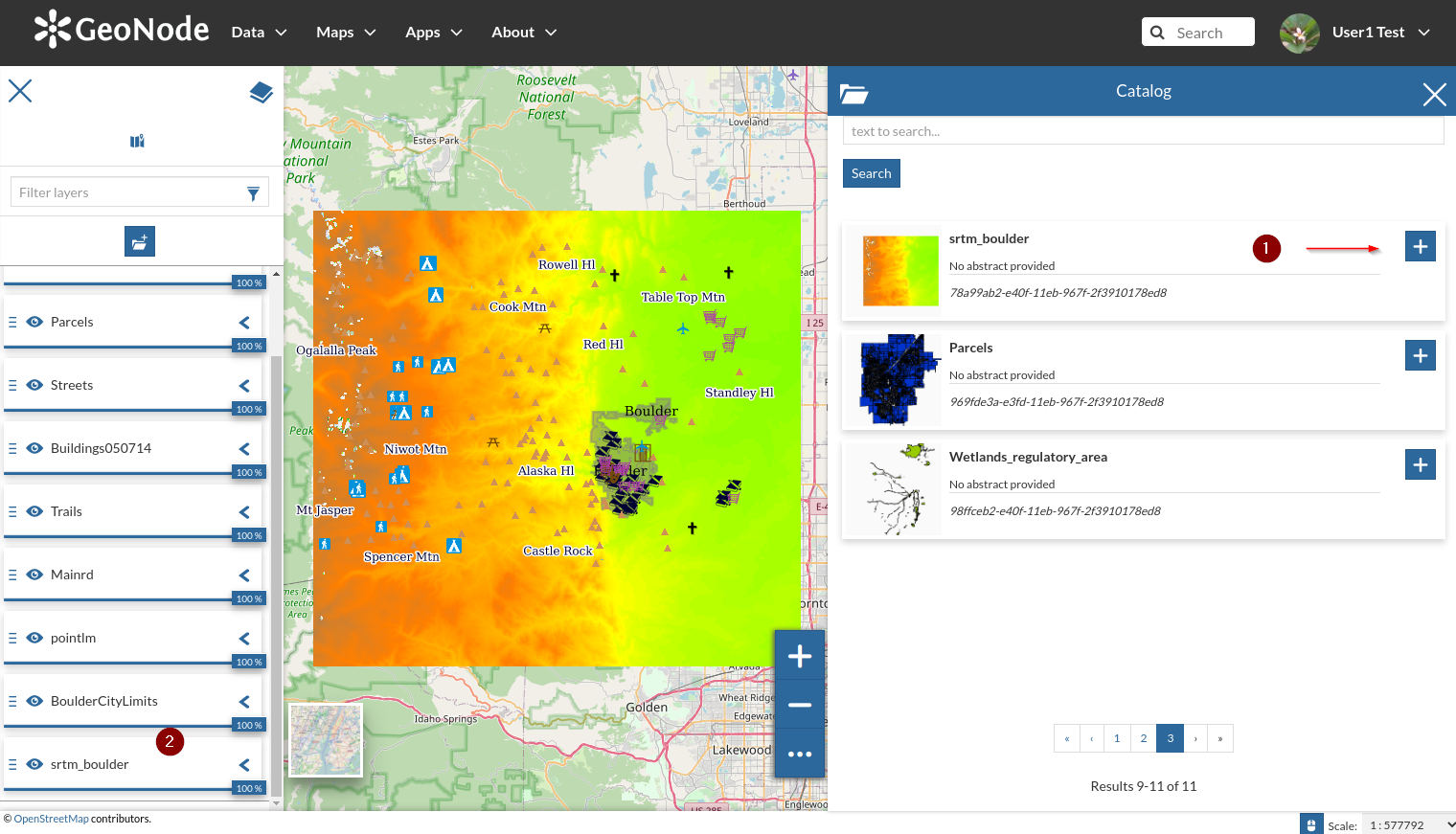Hide the pointlm layer
This screenshot has height=834, width=1456.
click(x=34, y=638)
